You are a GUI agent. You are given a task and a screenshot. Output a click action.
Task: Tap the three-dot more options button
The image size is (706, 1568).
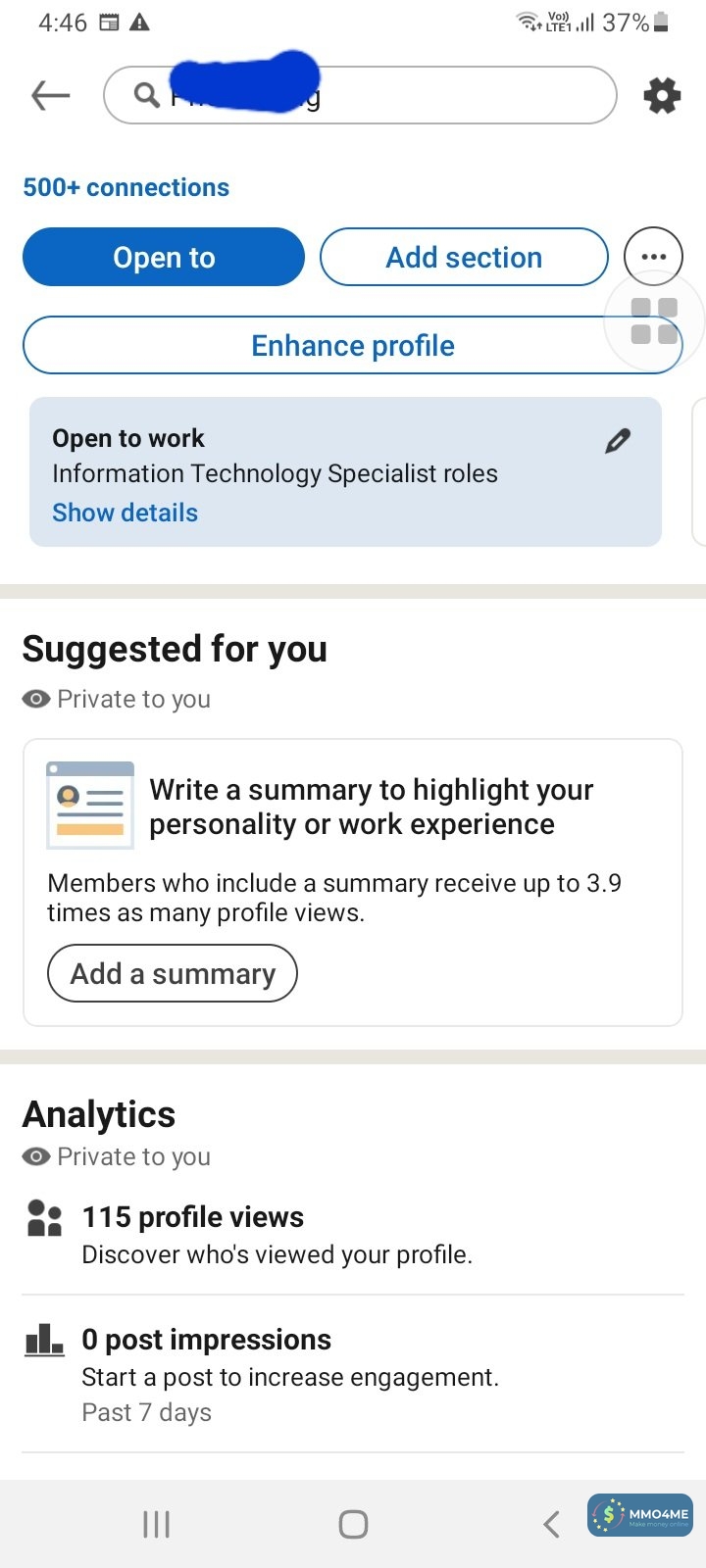point(653,257)
